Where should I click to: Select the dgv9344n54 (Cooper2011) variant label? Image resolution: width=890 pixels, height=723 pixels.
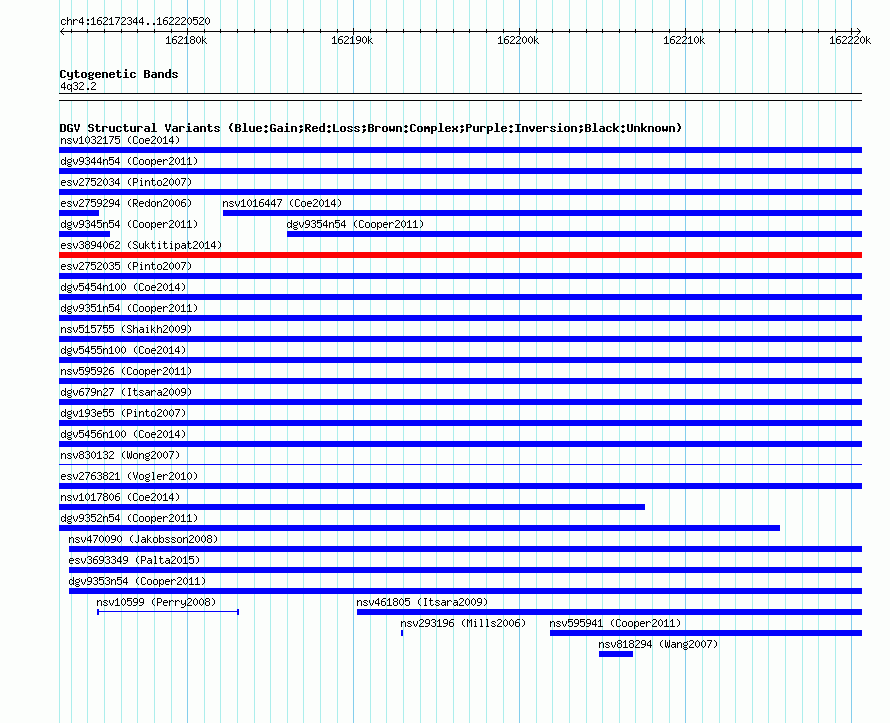(129, 161)
